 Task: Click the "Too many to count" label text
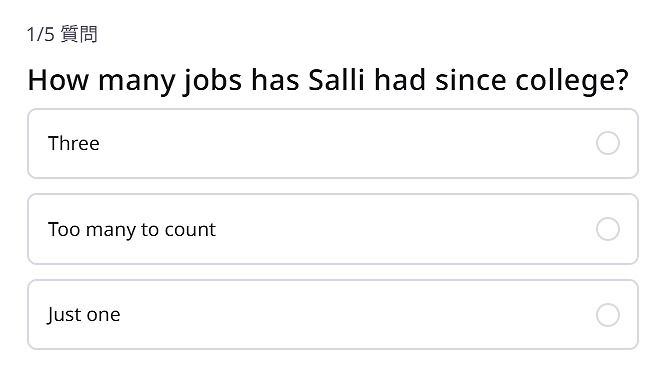tap(132, 230)
